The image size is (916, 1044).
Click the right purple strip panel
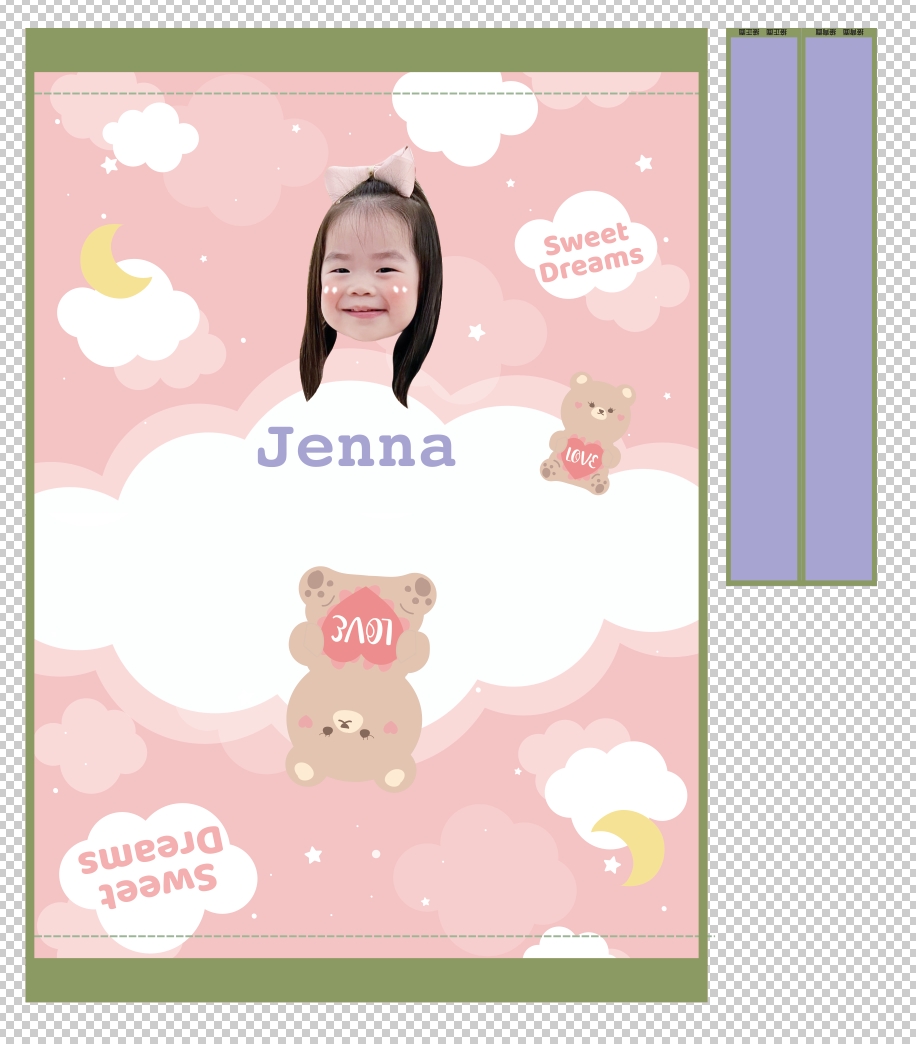tap(839, 310)
